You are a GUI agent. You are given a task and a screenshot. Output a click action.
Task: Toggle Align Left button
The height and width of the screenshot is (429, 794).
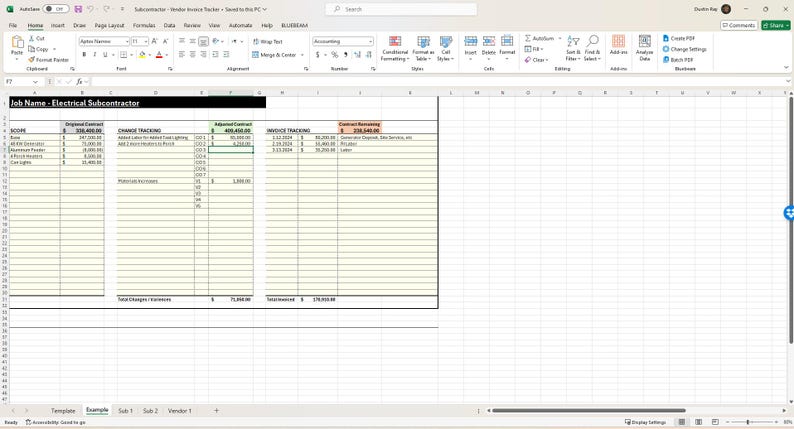tap(181, 55)
